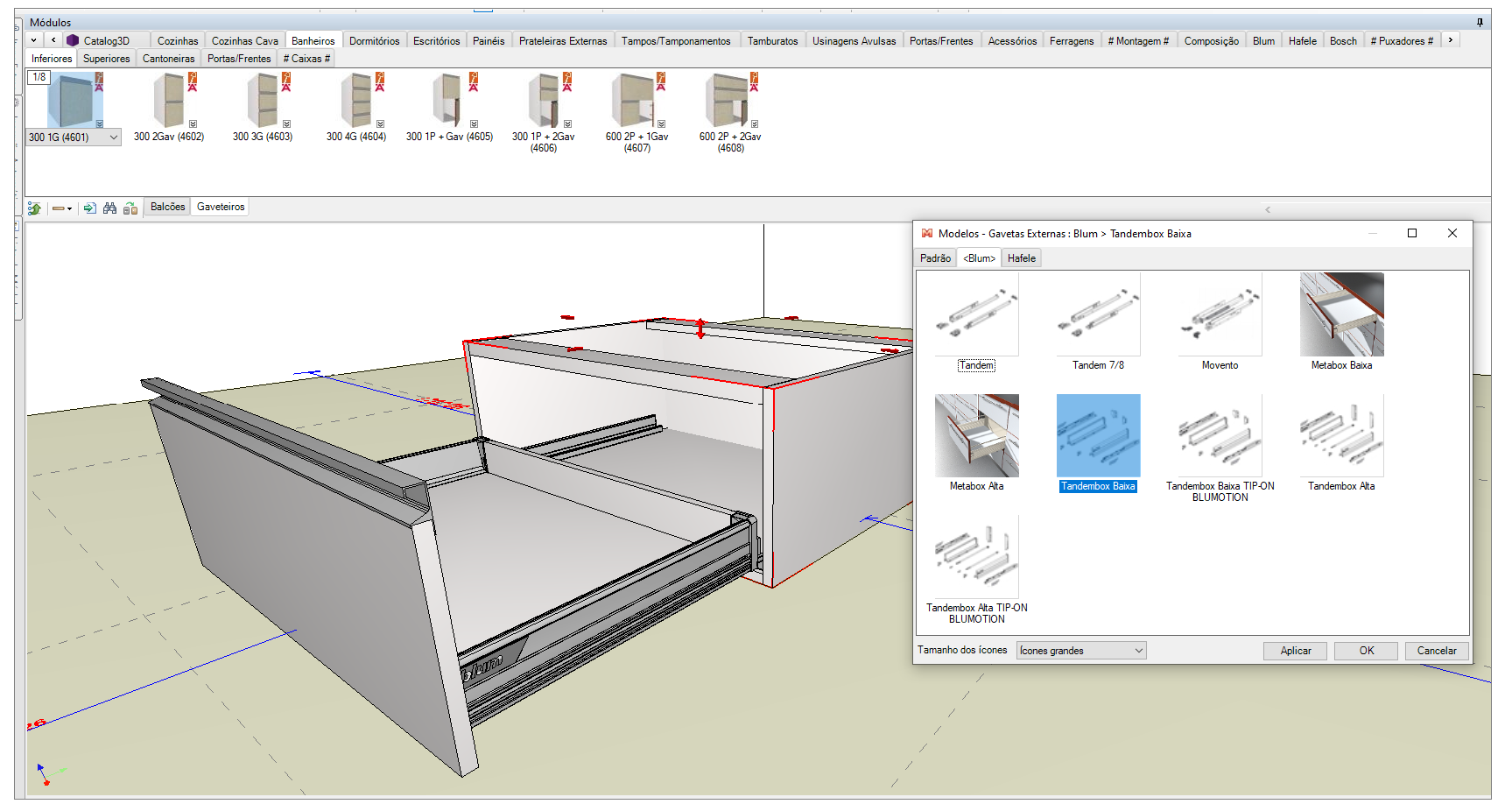This screenshot has width=1512, height=804.
Task: Select the Tandem drawer model
Action: pos(976,322)
